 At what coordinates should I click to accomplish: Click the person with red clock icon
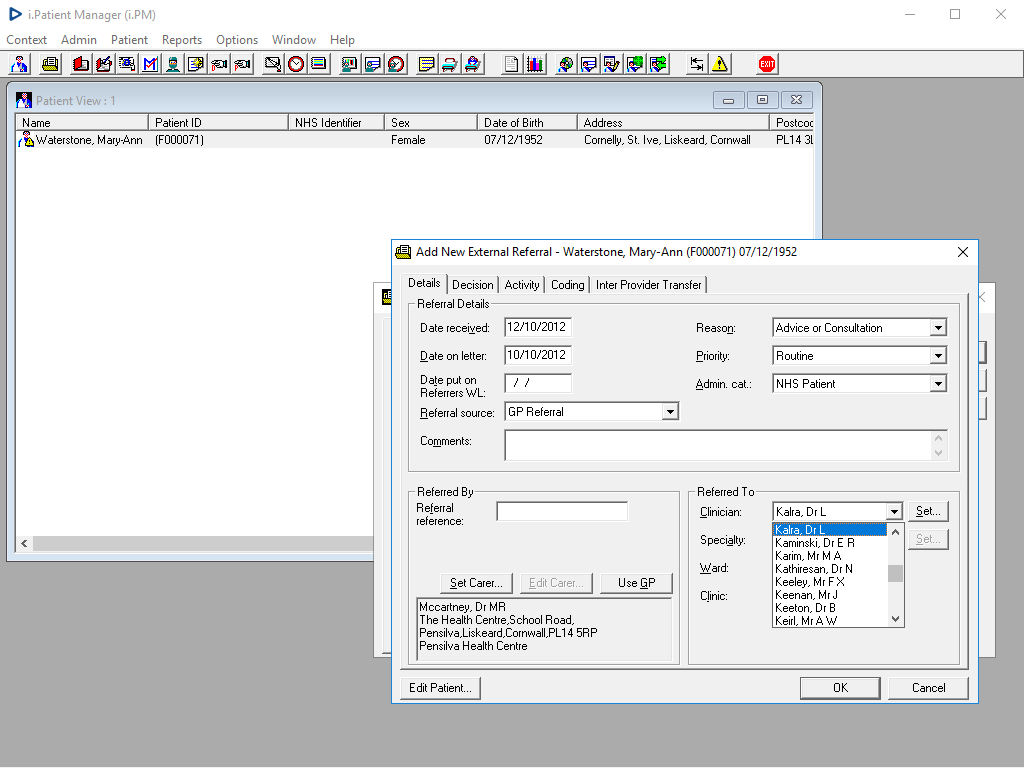pos(396,64)
